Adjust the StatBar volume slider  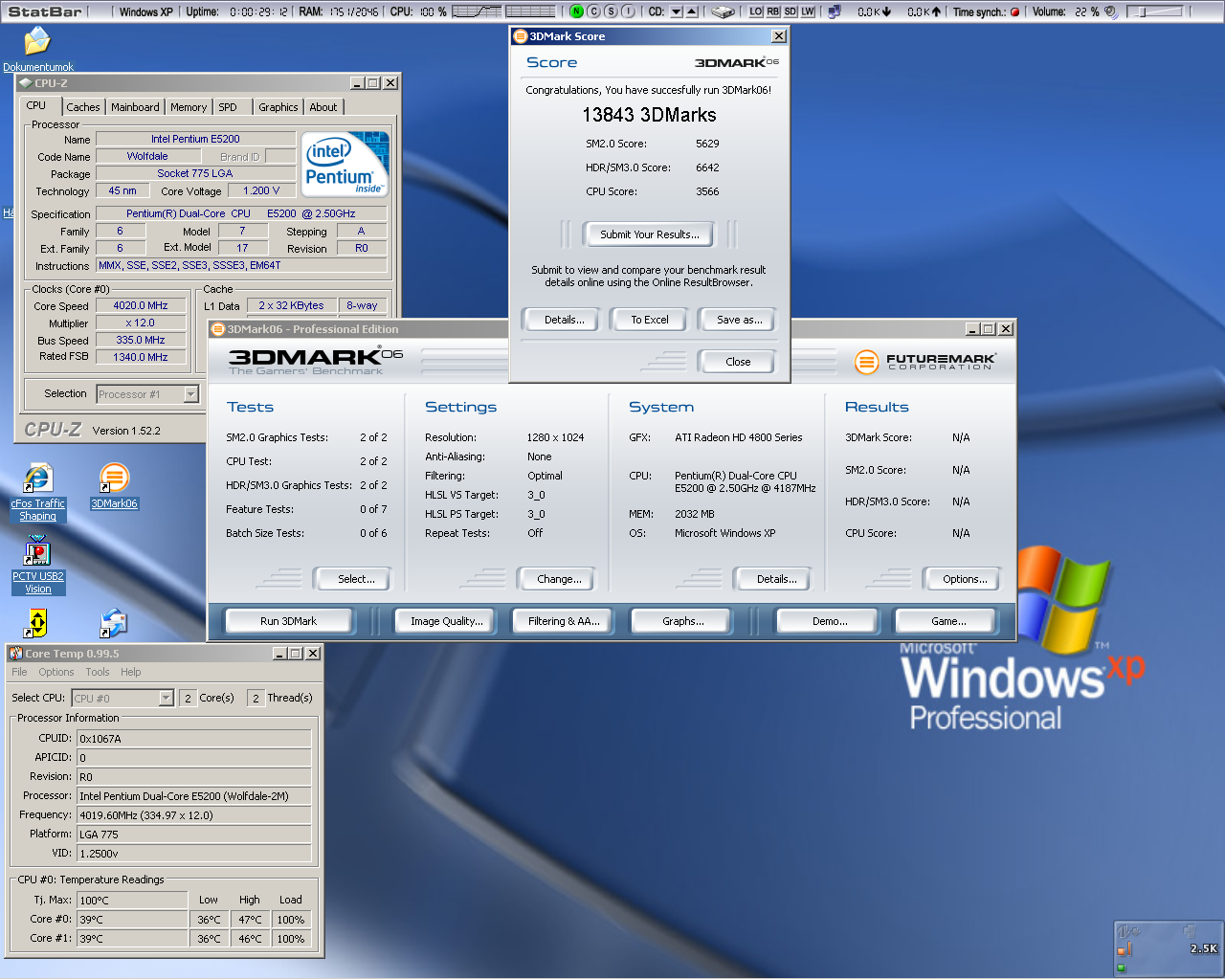coord(1155,11)
